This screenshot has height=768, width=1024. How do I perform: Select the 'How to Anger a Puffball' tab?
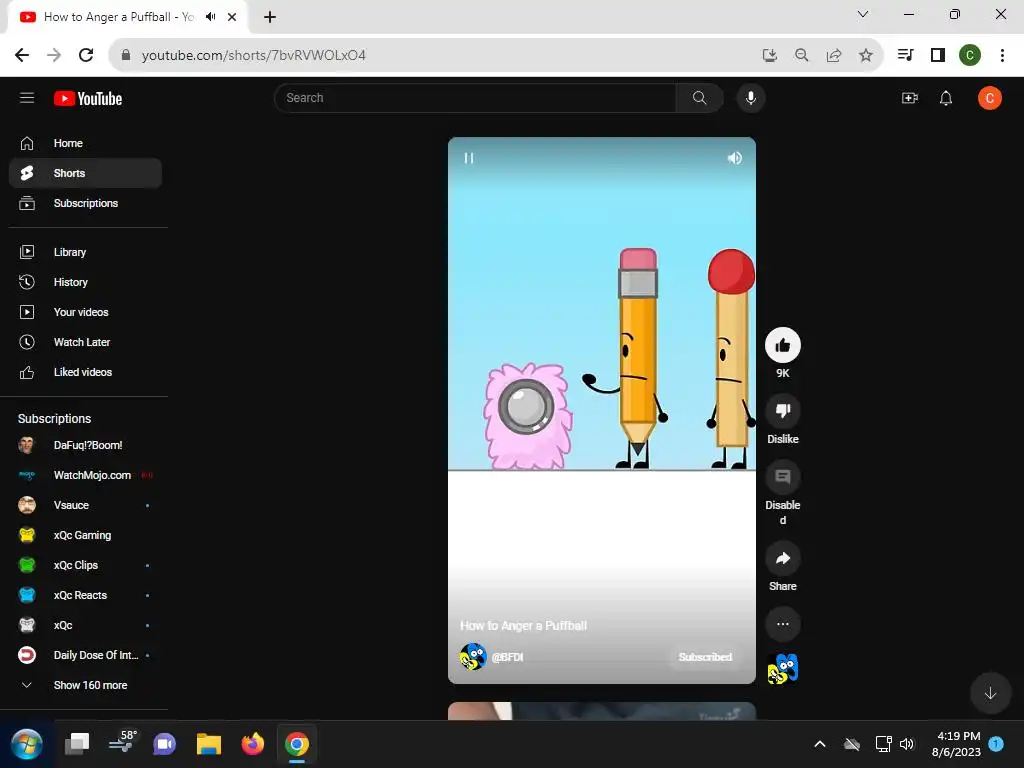(x=128, y=17)
